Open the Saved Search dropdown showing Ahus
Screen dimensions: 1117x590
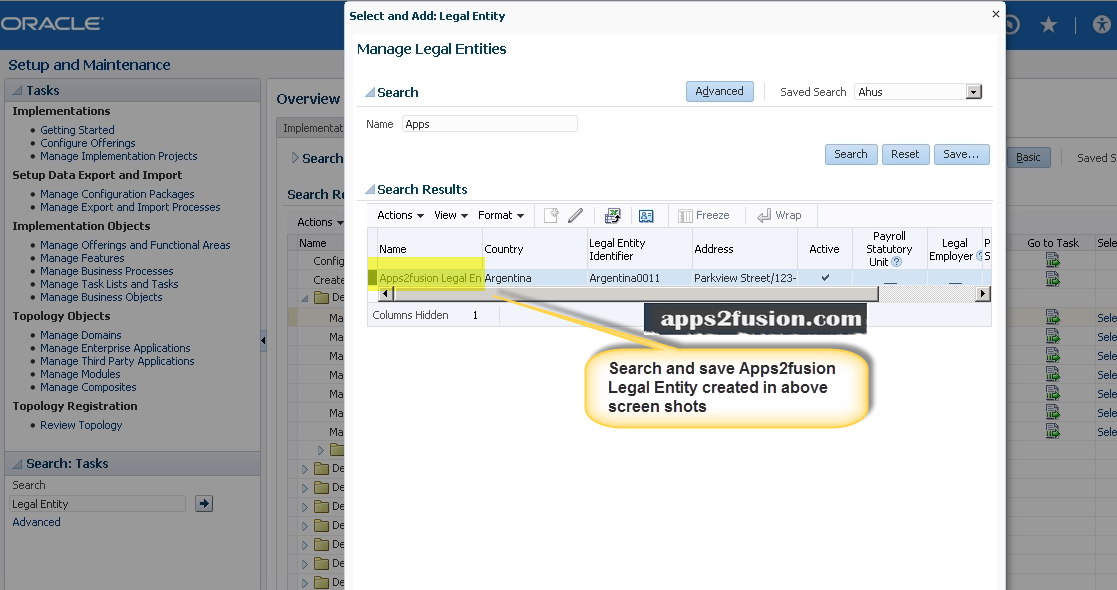point(974,92)
